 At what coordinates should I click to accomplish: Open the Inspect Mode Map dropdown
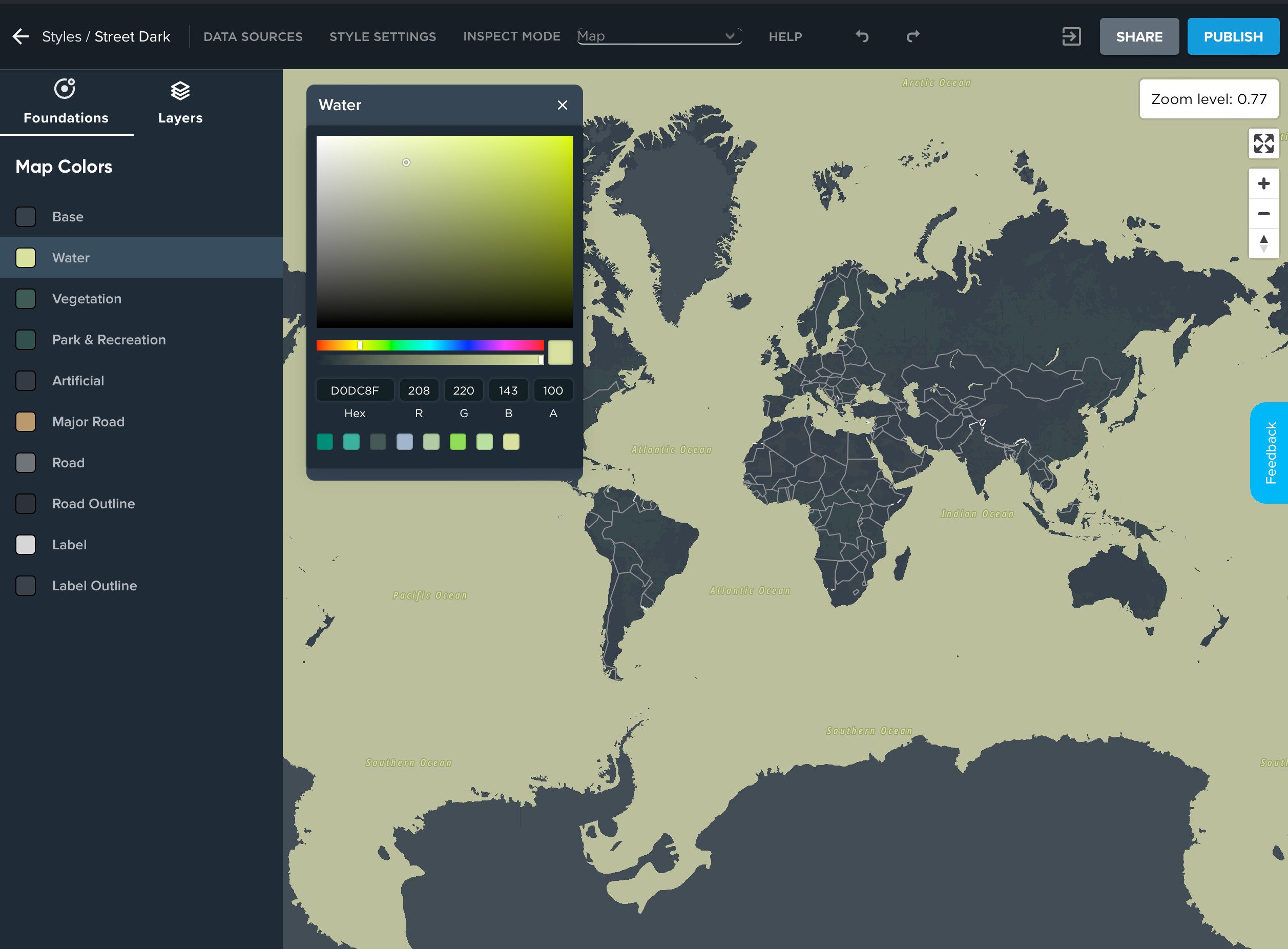click(659, 36)
